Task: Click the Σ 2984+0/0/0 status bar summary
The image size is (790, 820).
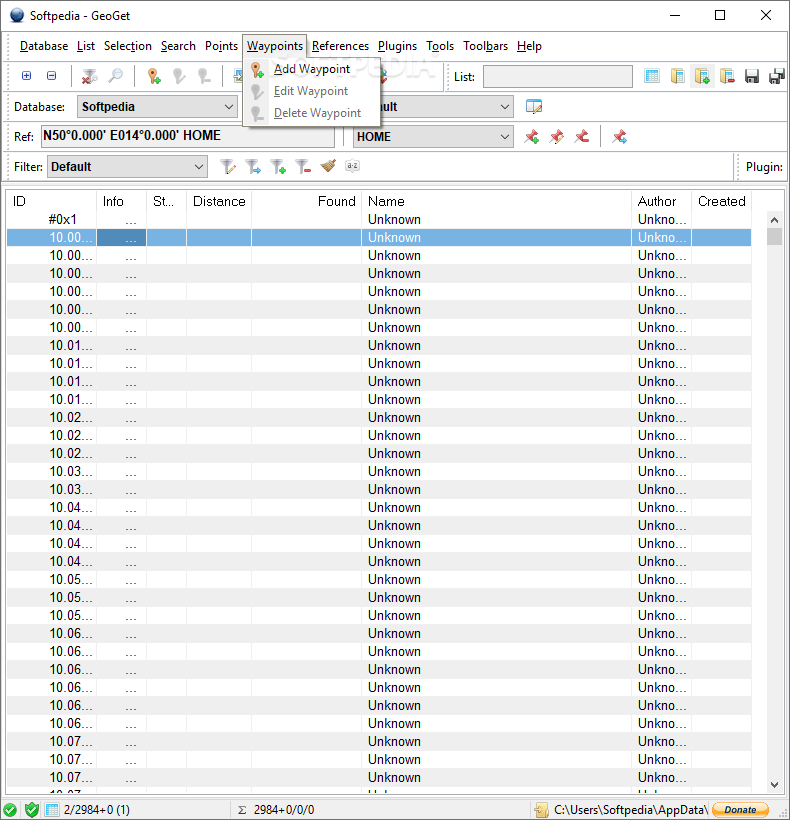Action: point(276,810)
